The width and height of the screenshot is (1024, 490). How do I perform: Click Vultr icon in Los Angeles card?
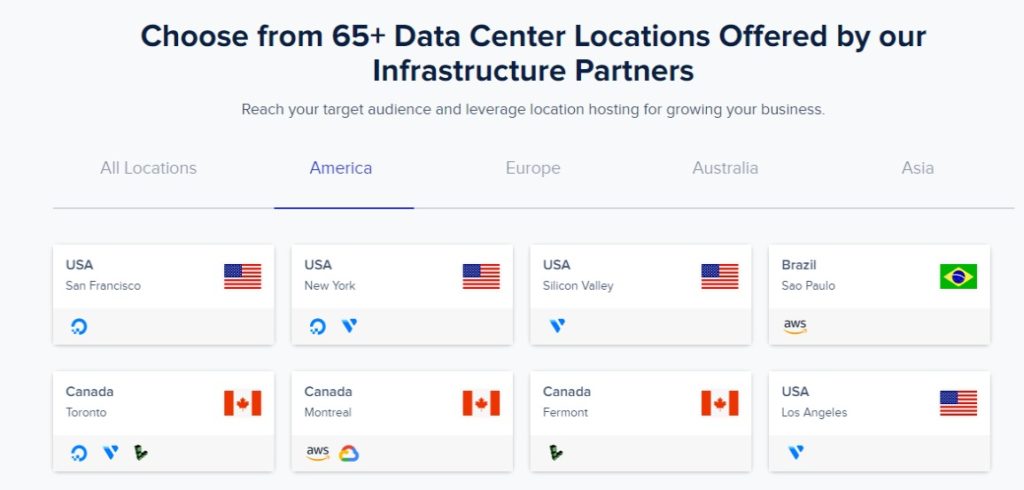(795, 452)
